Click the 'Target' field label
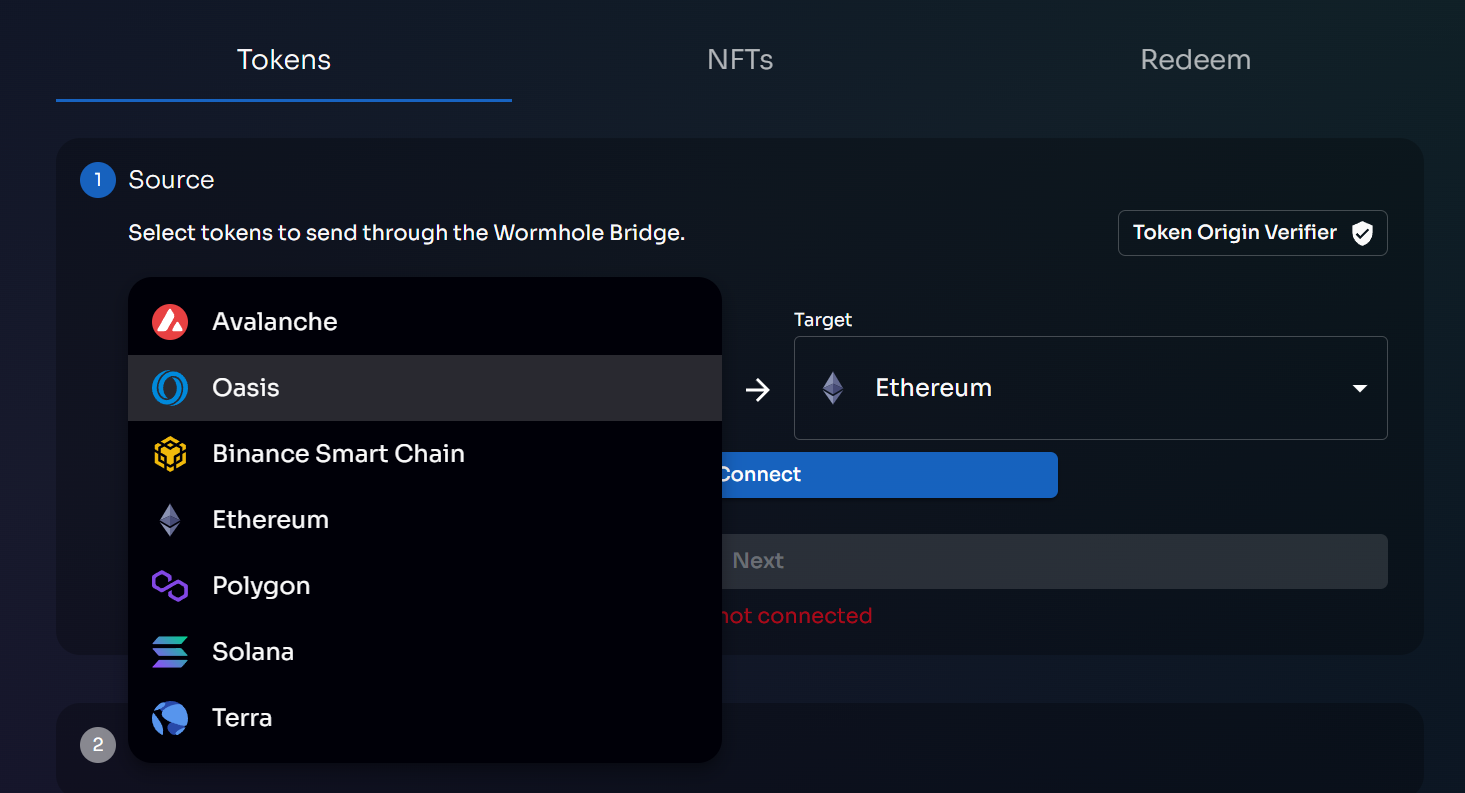The width and height of the screenshot is (1465, 793). click(x=823, y=320)
